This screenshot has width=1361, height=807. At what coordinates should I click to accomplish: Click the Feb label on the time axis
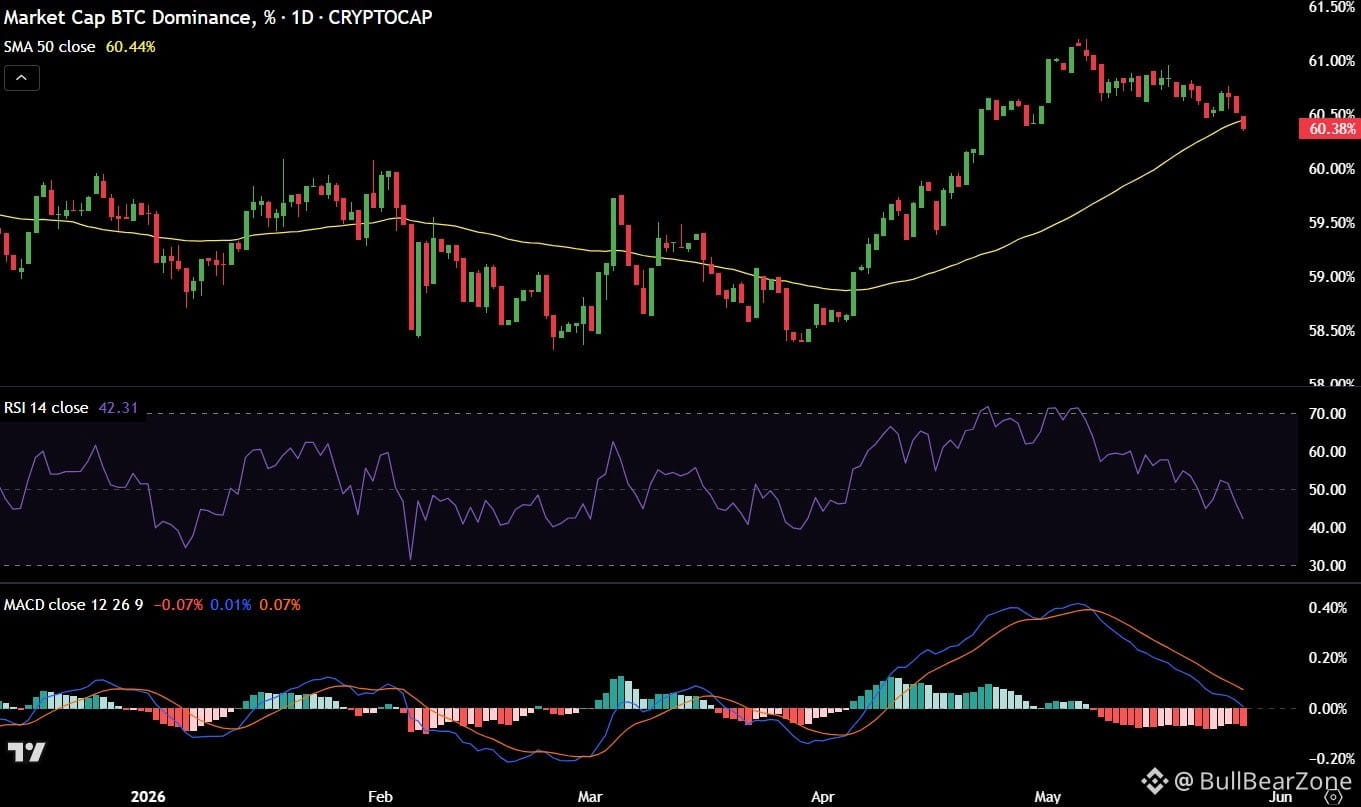[x=380, y=797]
